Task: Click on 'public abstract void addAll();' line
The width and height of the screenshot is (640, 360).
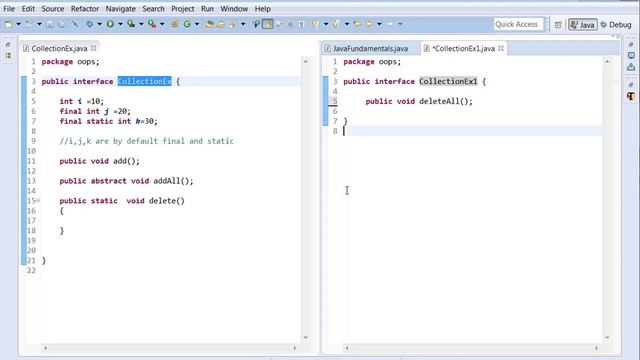Action: [126, 181]
